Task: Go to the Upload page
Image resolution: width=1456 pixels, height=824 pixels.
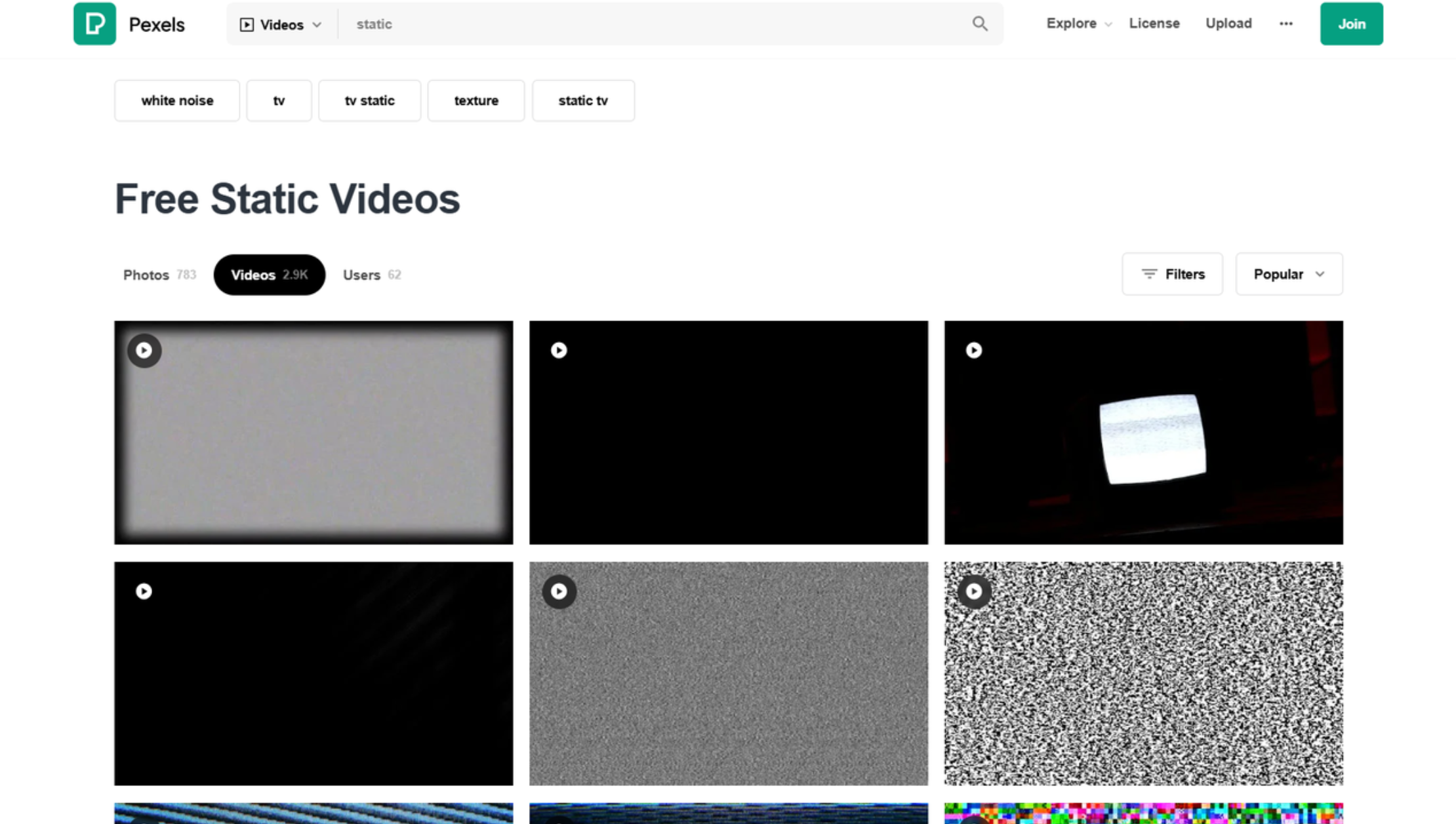Action: [1228, 24]
